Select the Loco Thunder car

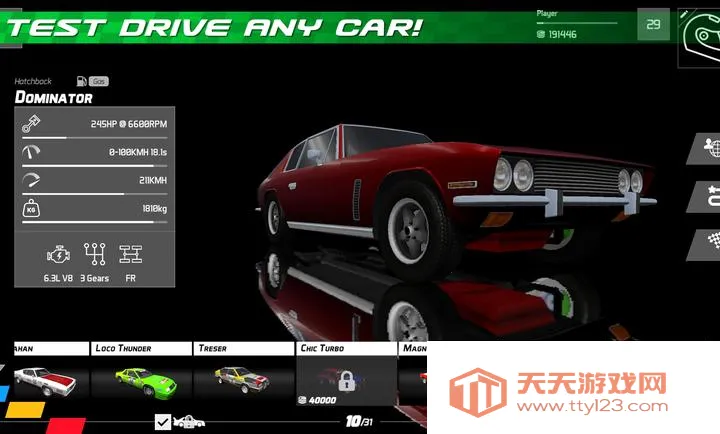pos(140,378)
